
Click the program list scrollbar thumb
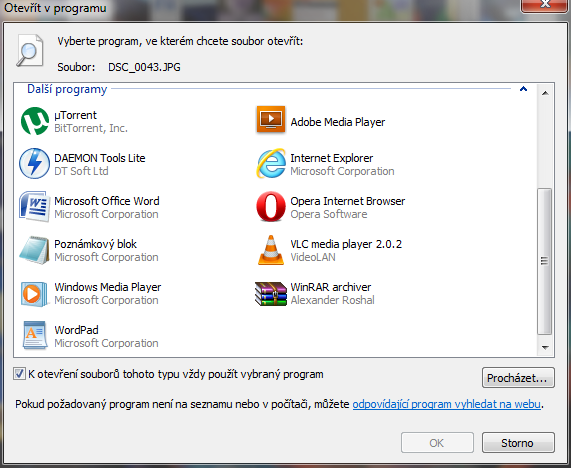544,261
